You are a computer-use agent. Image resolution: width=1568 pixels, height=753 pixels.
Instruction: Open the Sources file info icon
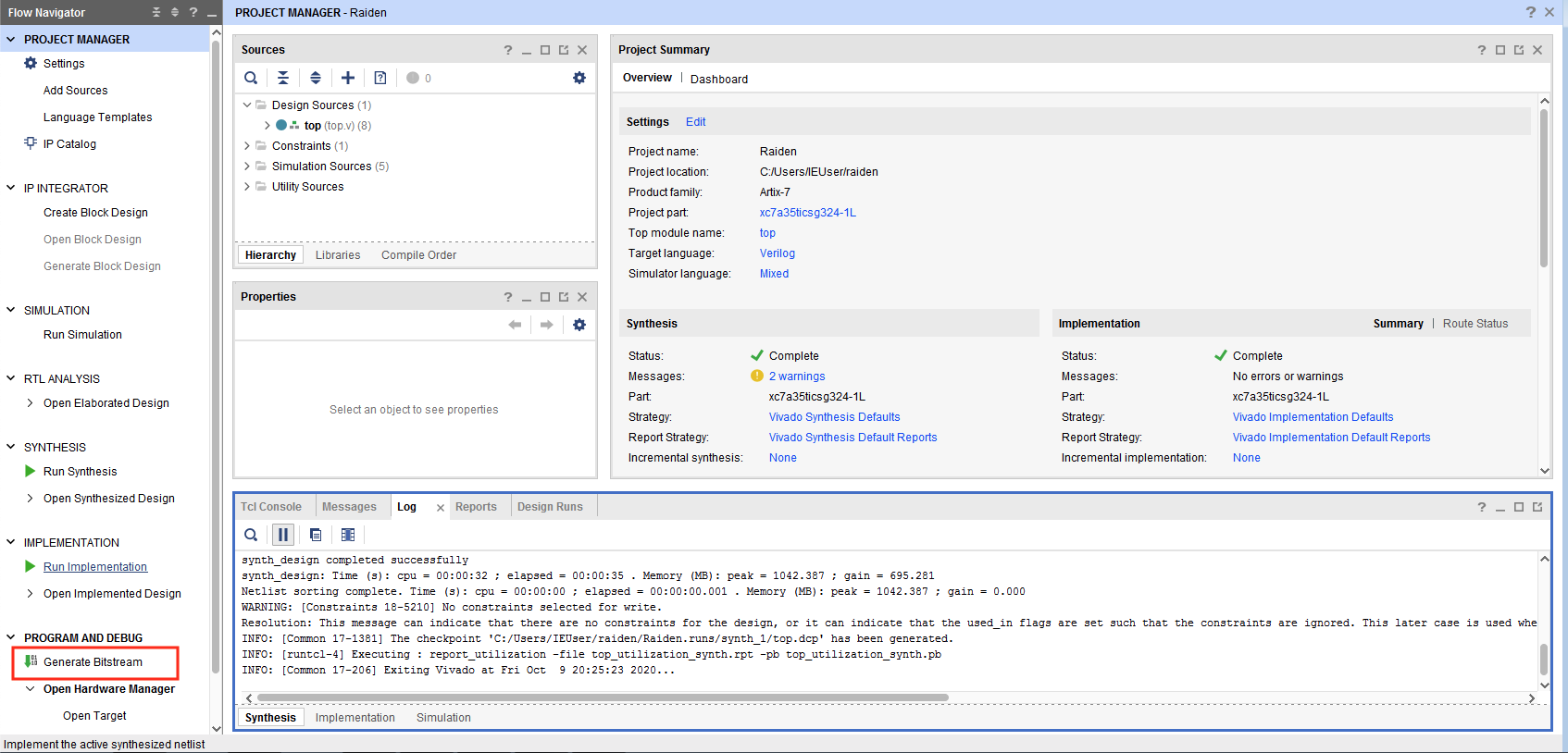[380, 78]
